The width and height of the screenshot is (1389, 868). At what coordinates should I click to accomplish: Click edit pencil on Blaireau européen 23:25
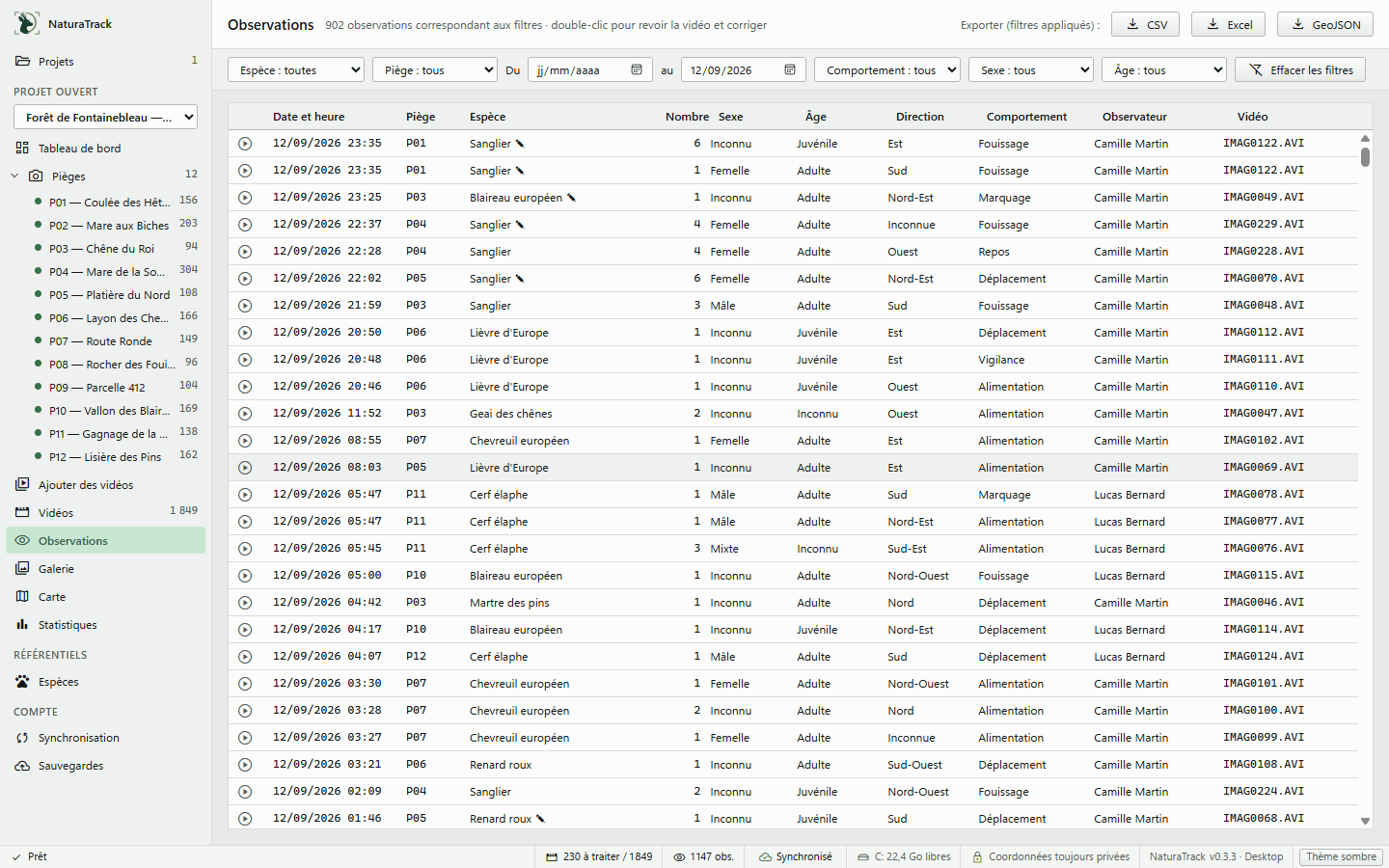571,198
